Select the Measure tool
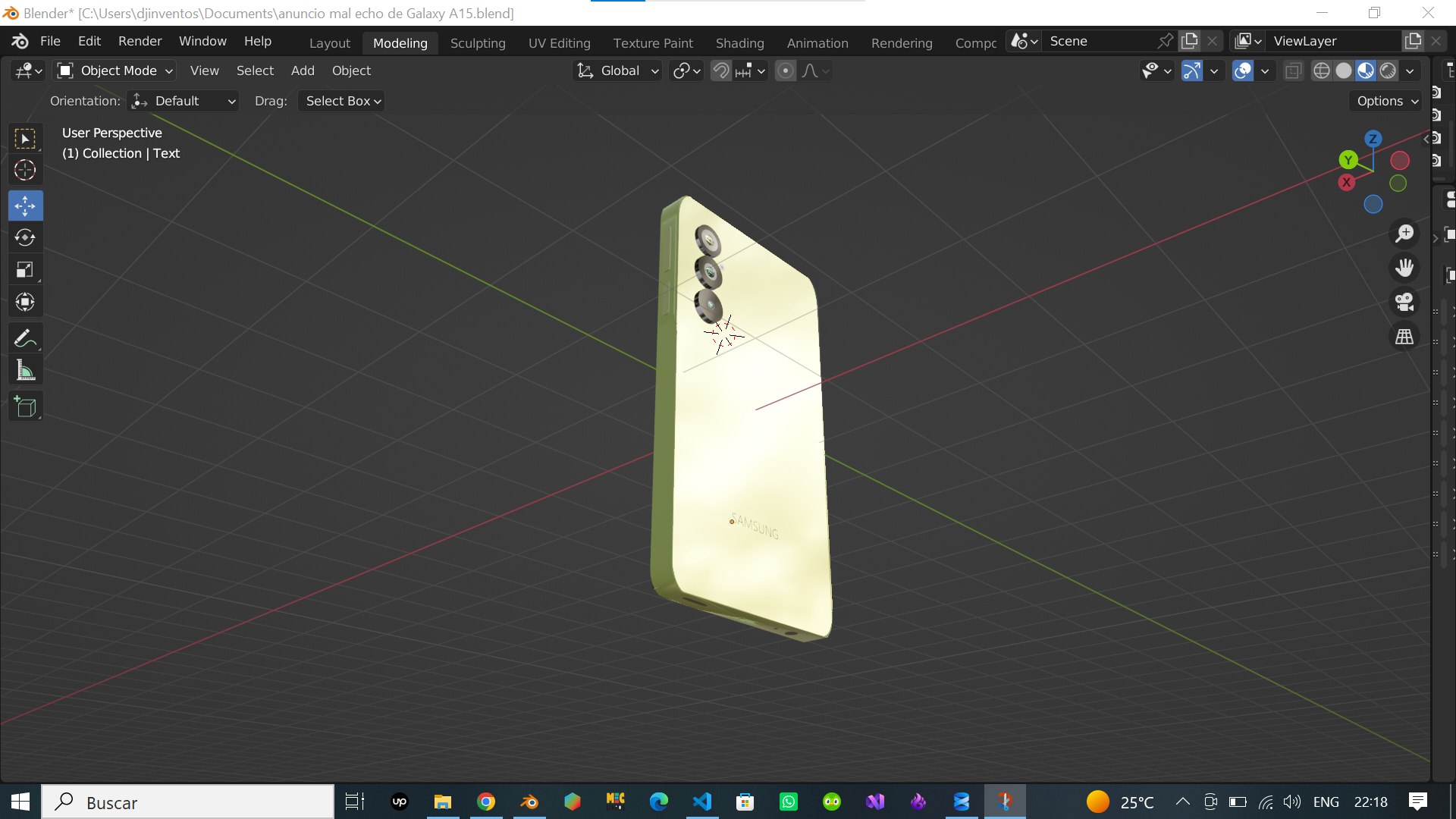The width and height of the screenshot is (1456, 819). (25, 371)
